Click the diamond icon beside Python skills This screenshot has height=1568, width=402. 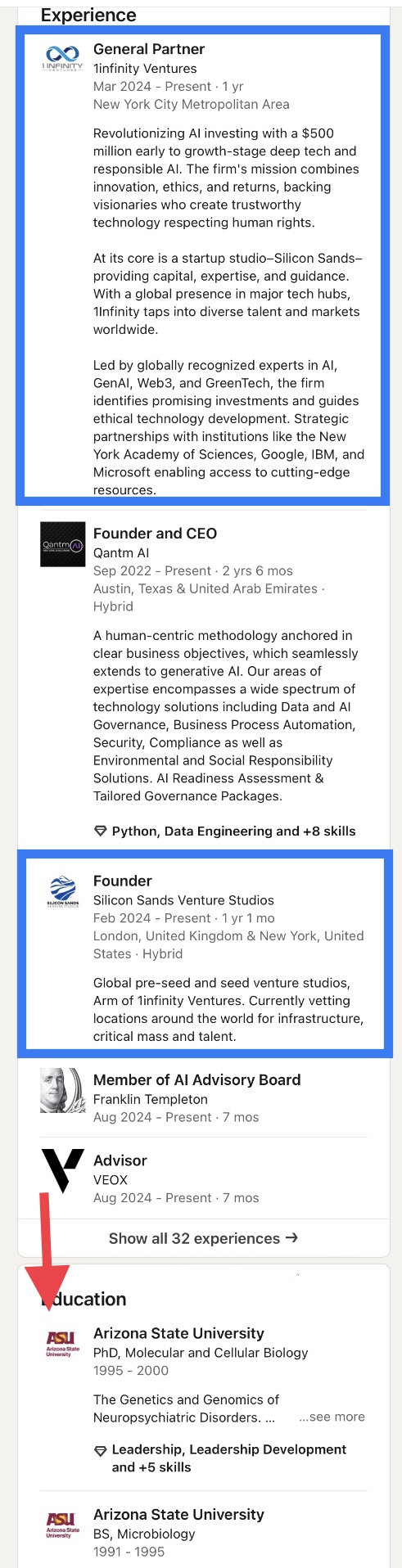pos(101,831)
